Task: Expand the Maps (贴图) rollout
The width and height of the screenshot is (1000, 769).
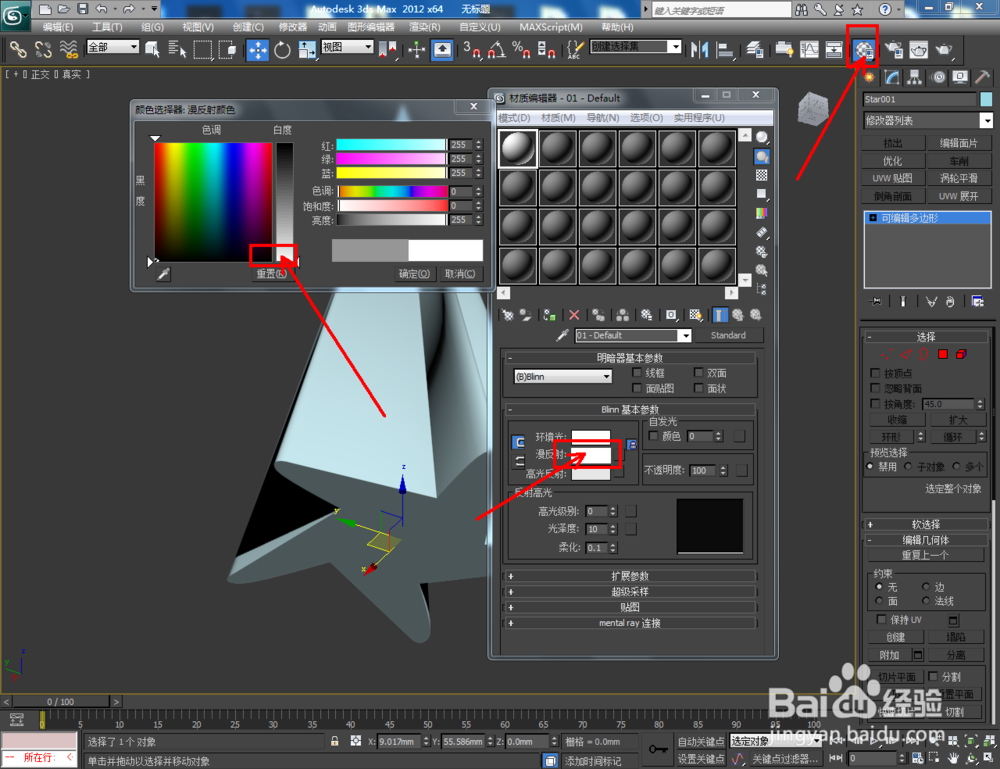Action: [630, 607]
